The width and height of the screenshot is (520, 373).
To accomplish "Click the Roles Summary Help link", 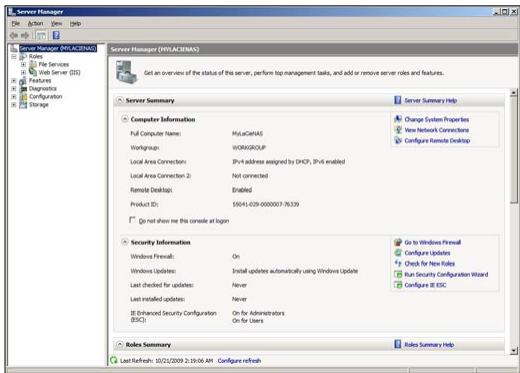I will click(429, 345).
